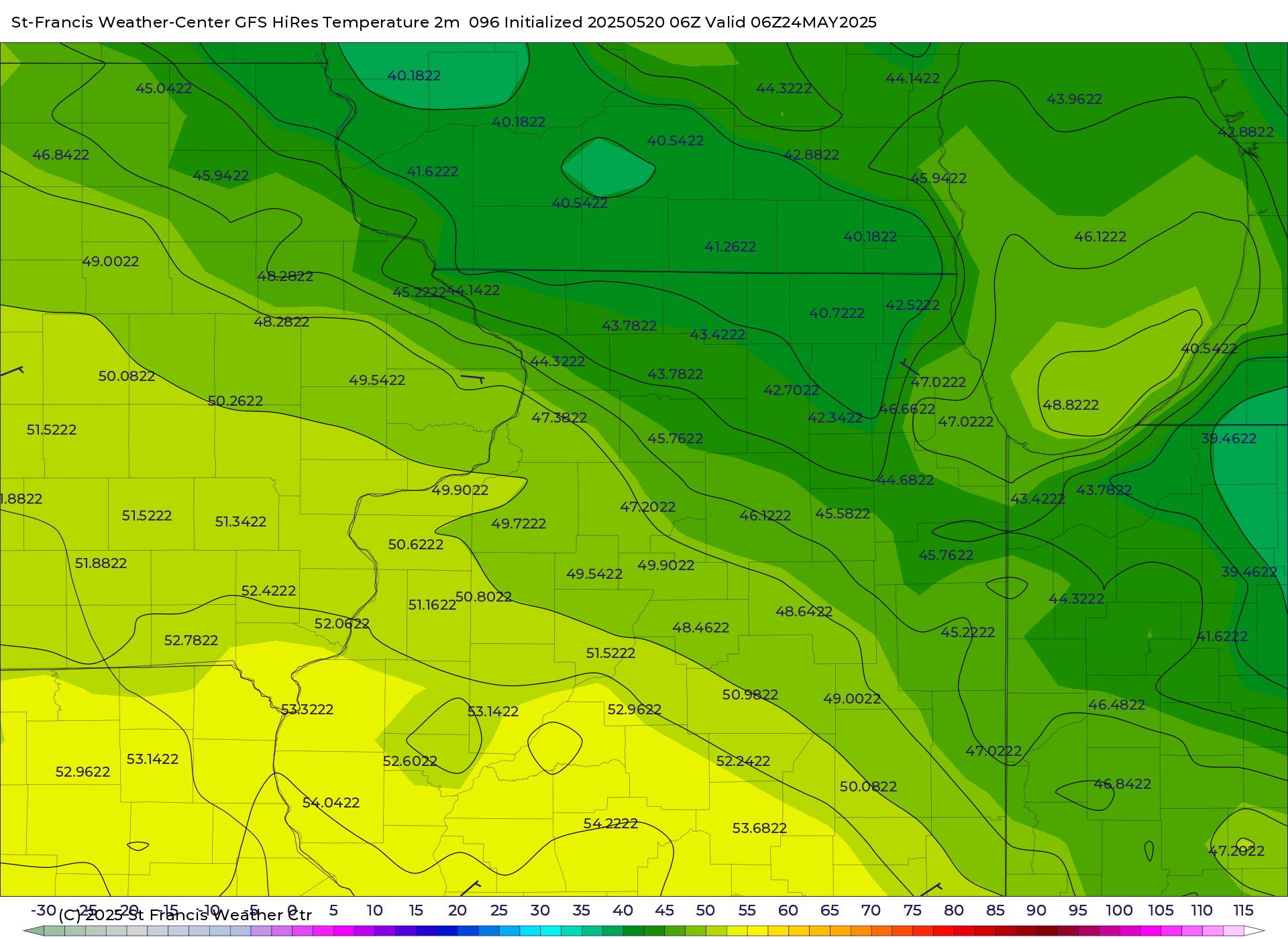The height and width of the screenshot is (939, 1288).
Task: Click the 42.5222 temperature label
Action: click(x=913, y=305)
